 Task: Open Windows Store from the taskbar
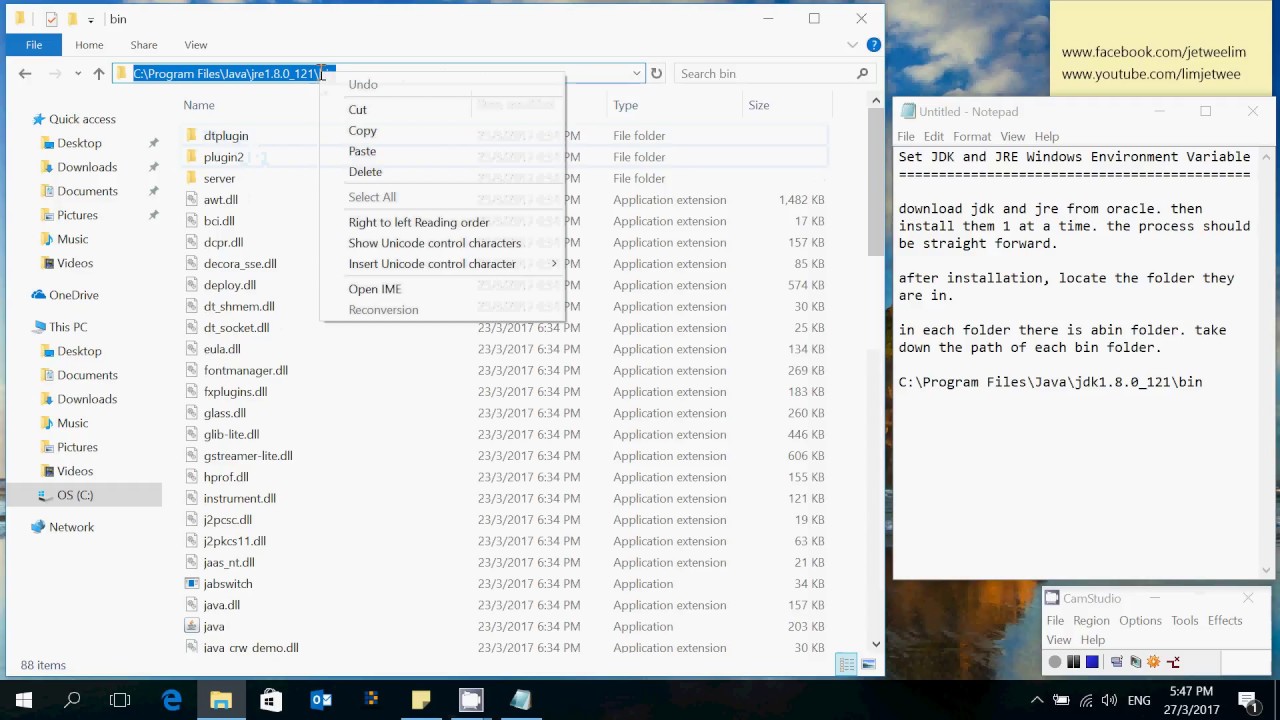(x=271, y=700)
